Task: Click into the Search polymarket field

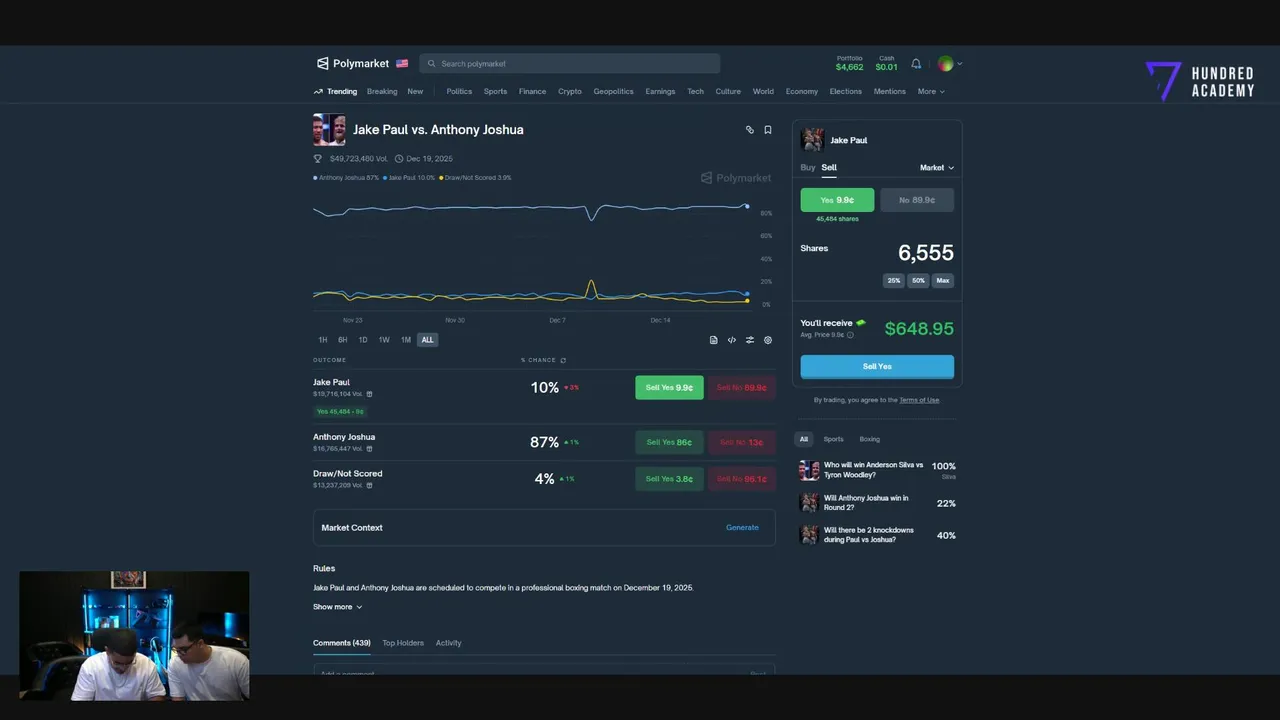Action: tap(570, 64)
